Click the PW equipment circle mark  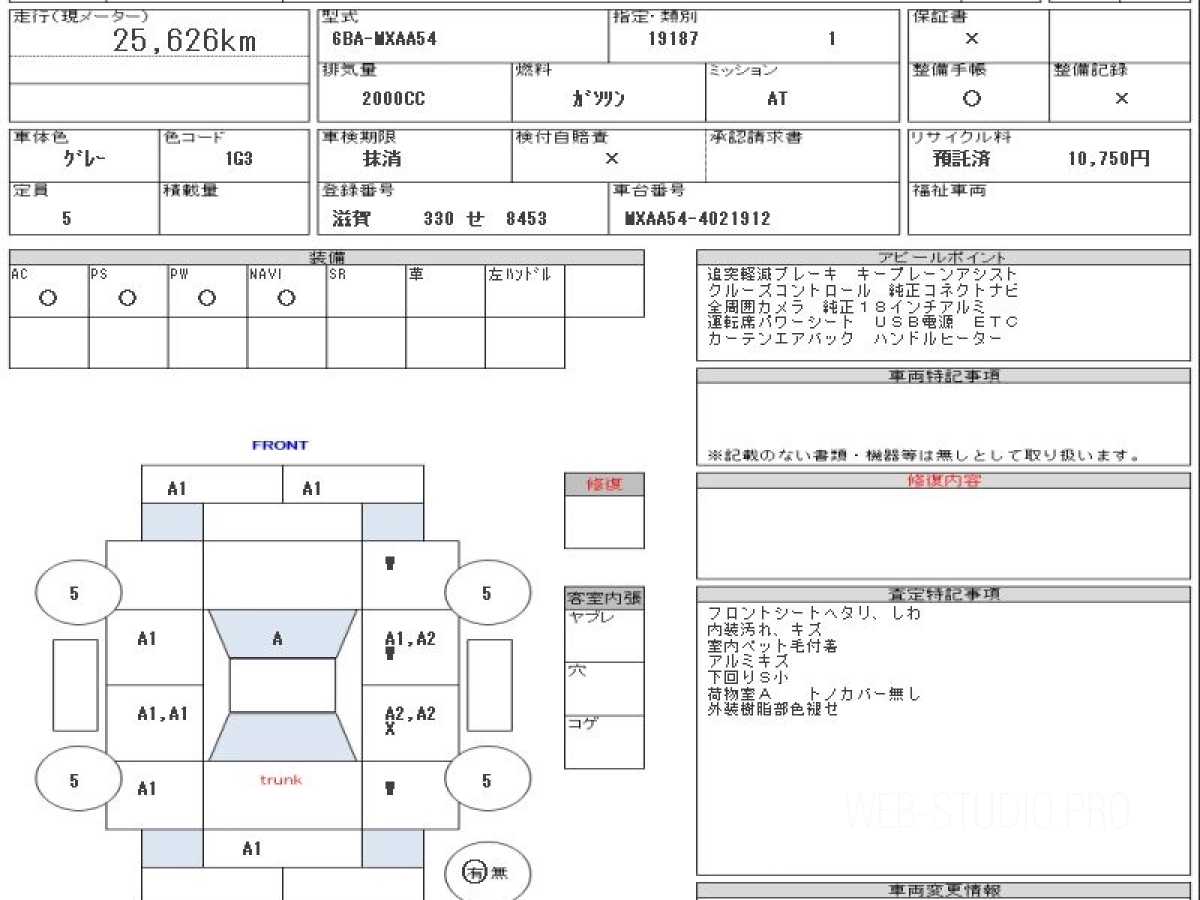tap(207, 298)
